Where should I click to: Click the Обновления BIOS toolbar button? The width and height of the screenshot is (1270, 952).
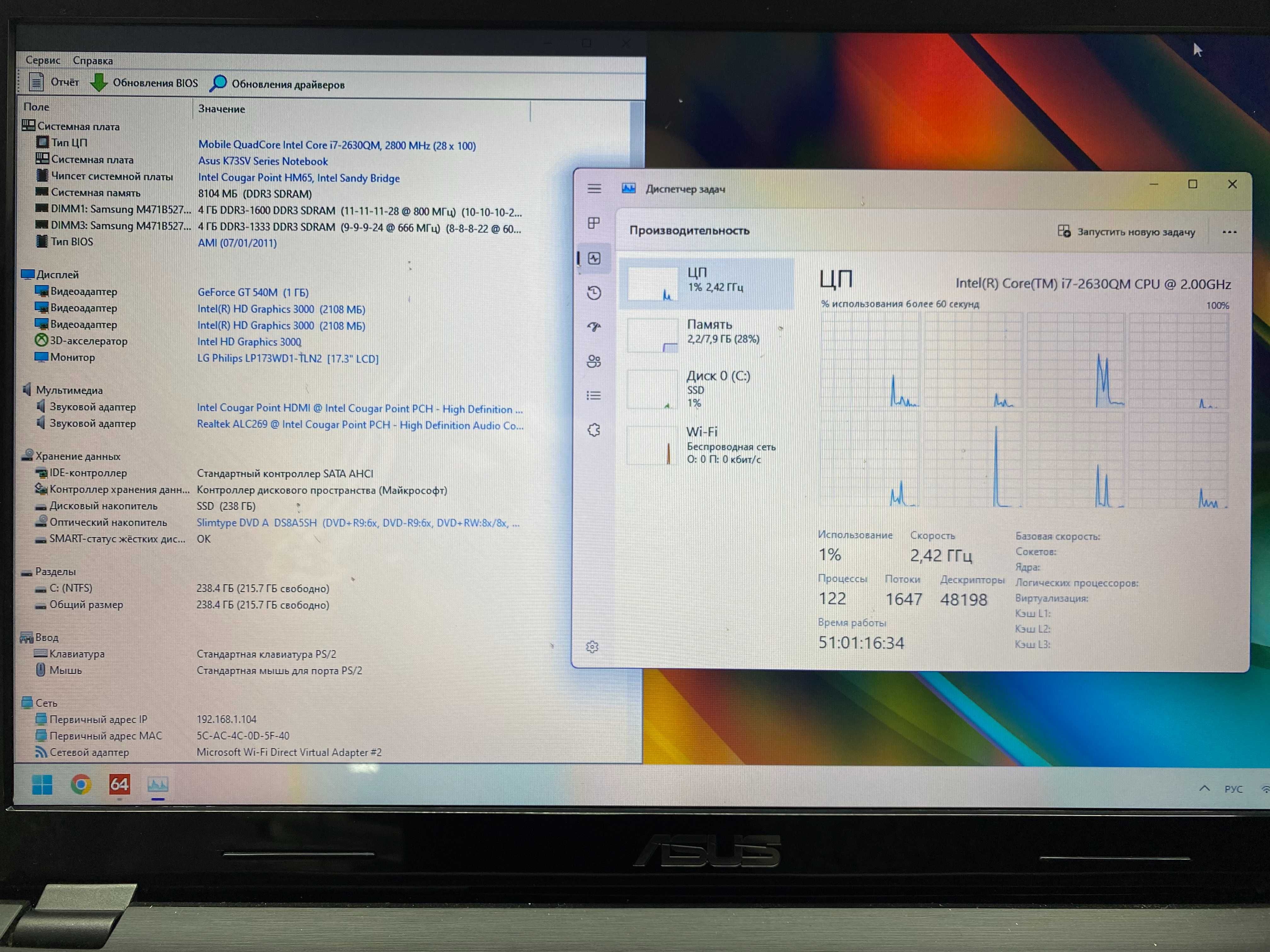pos(144,82)
